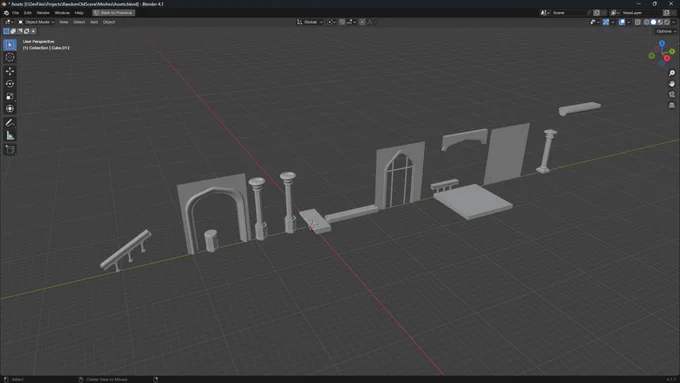Open the editor type dropdown
This screenshot has width=680, height=383.
8,22
